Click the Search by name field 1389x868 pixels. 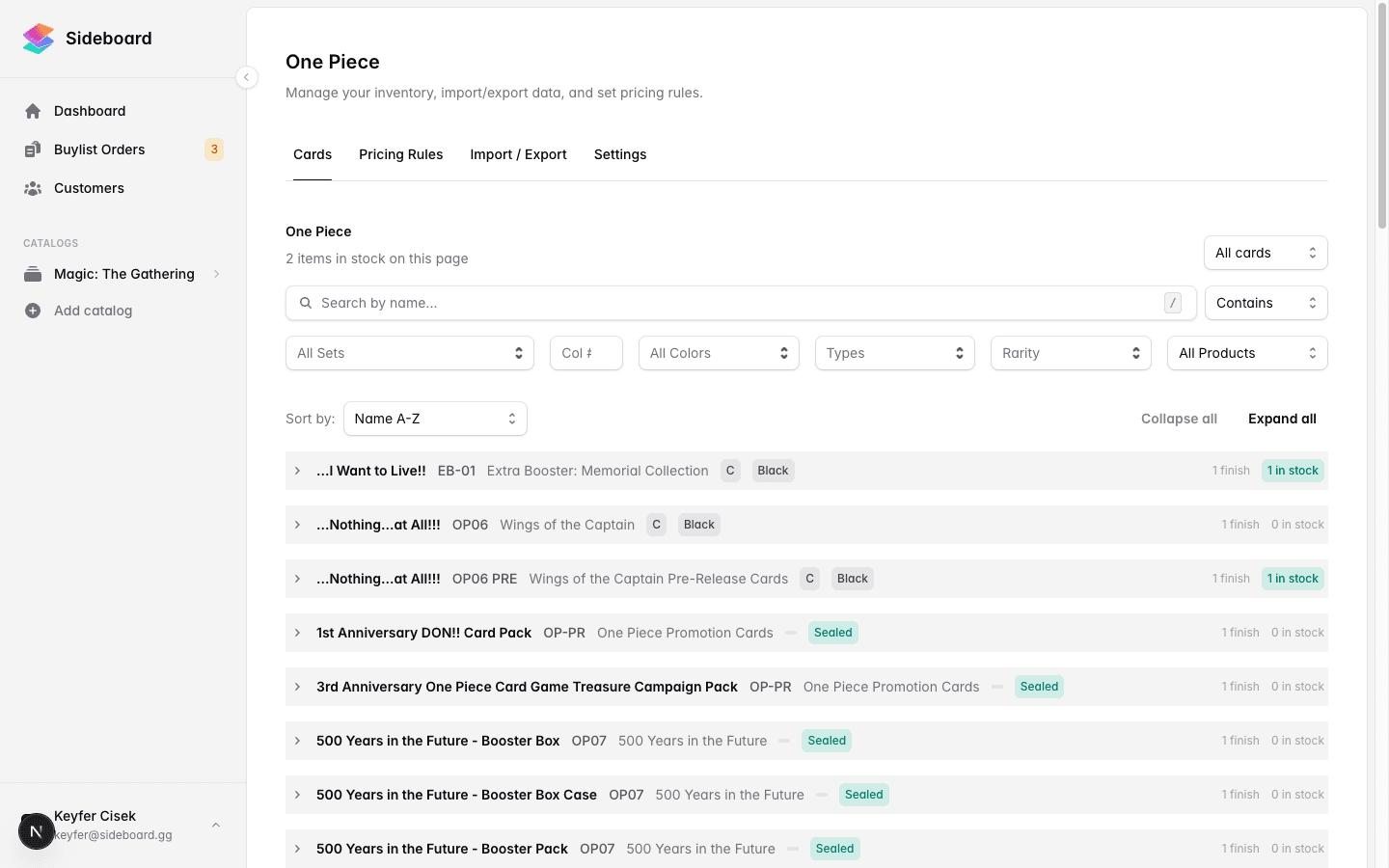741,303
